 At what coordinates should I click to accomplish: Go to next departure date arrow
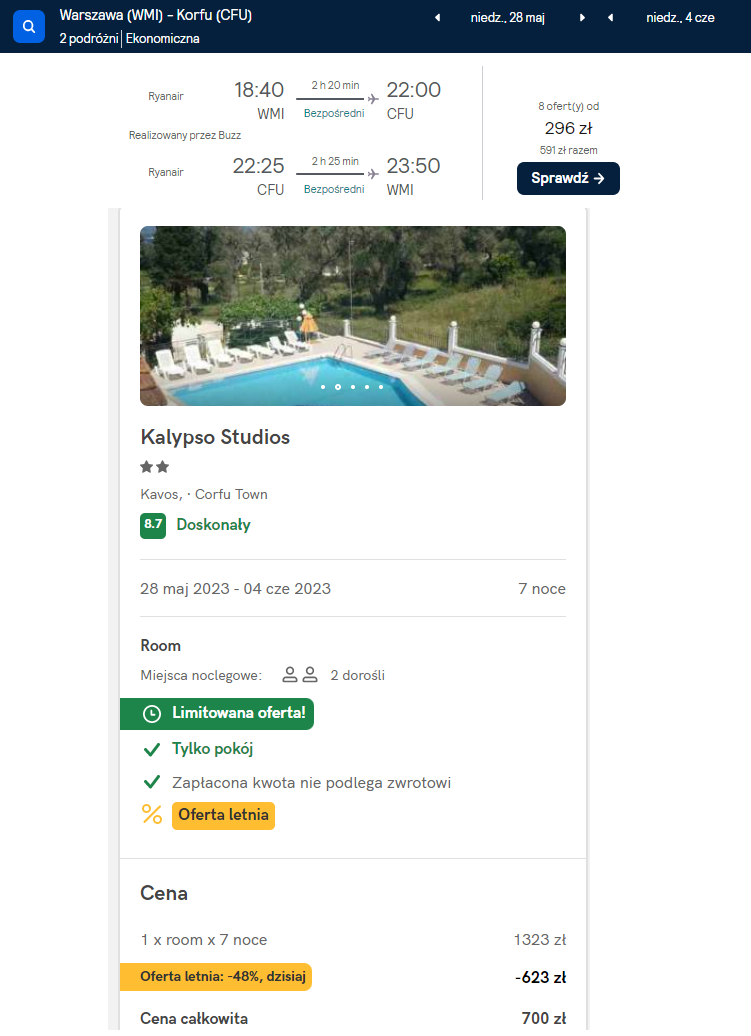pyautogui.click(x=583, y=18)
